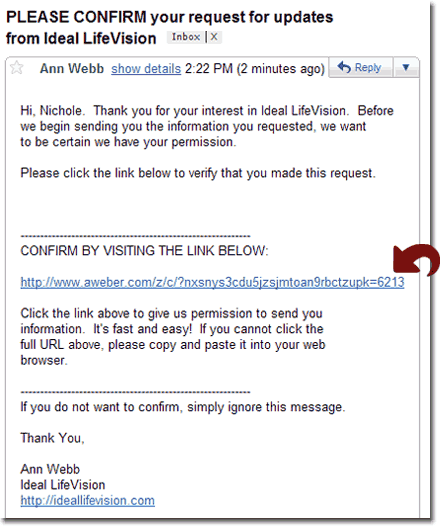
Task: Click the 'copy and paste it' instruction paragraph
Action: (x=173, y=337)
